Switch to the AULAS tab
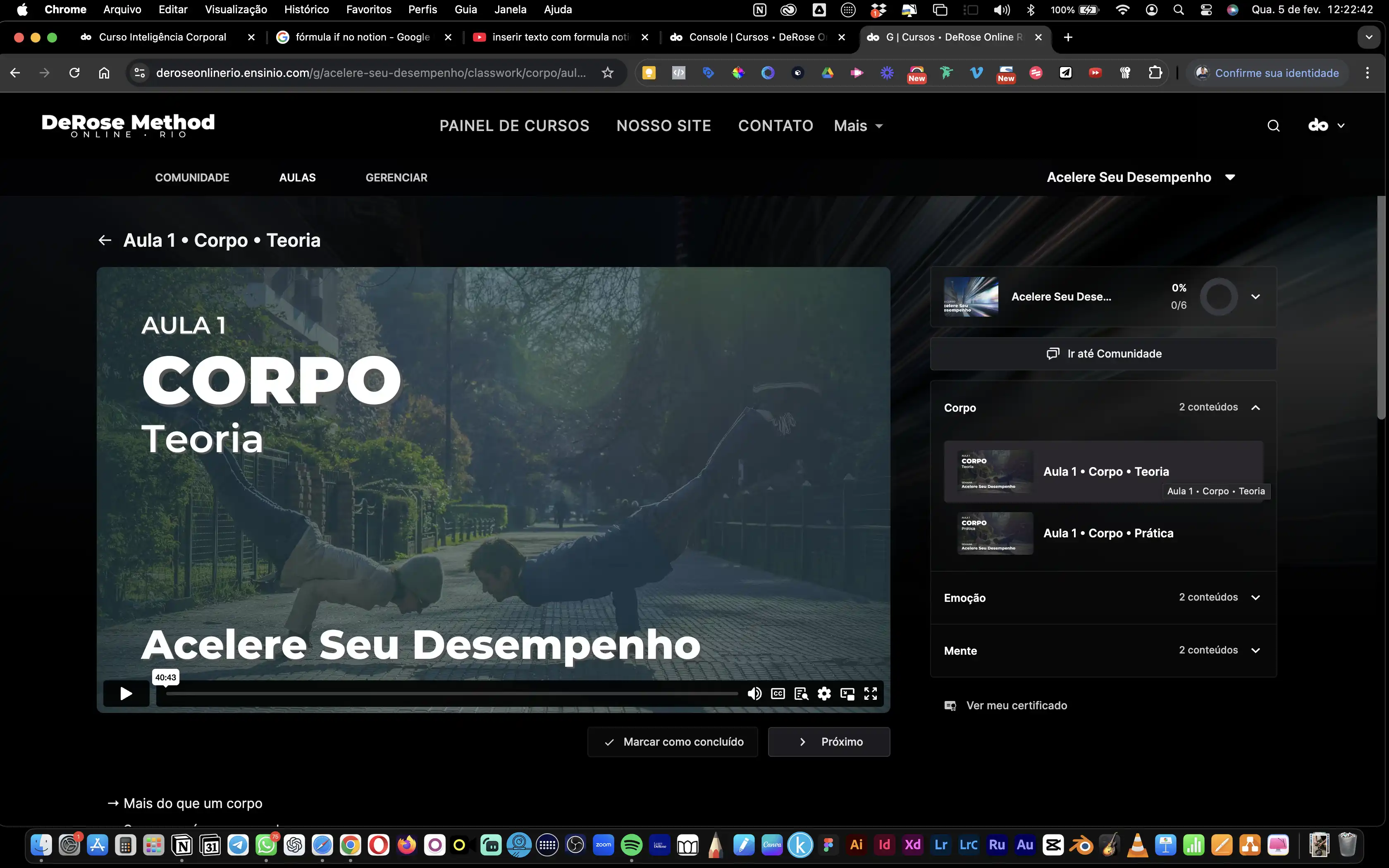This screenshot has width=1389, height=868. (297, 177)
